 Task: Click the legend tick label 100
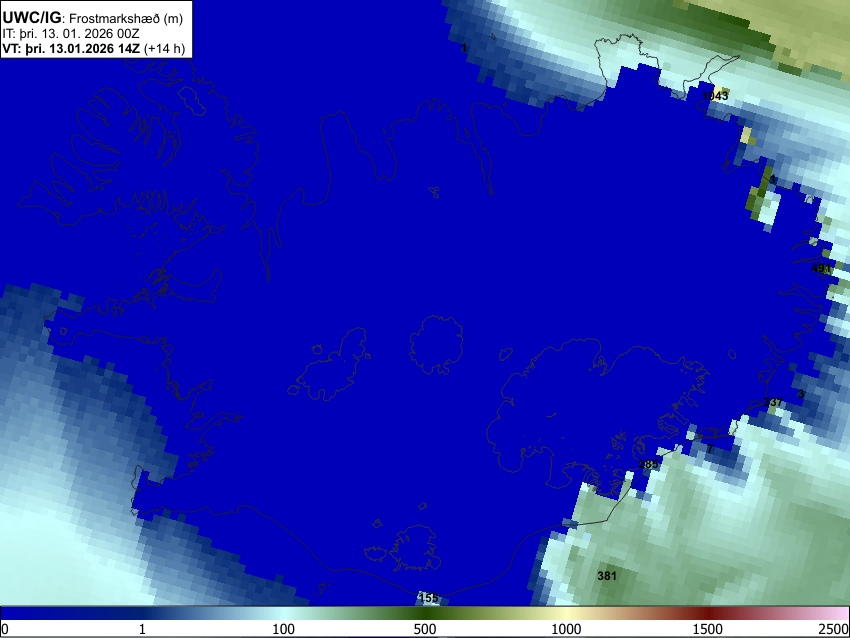tap(283, 629)
